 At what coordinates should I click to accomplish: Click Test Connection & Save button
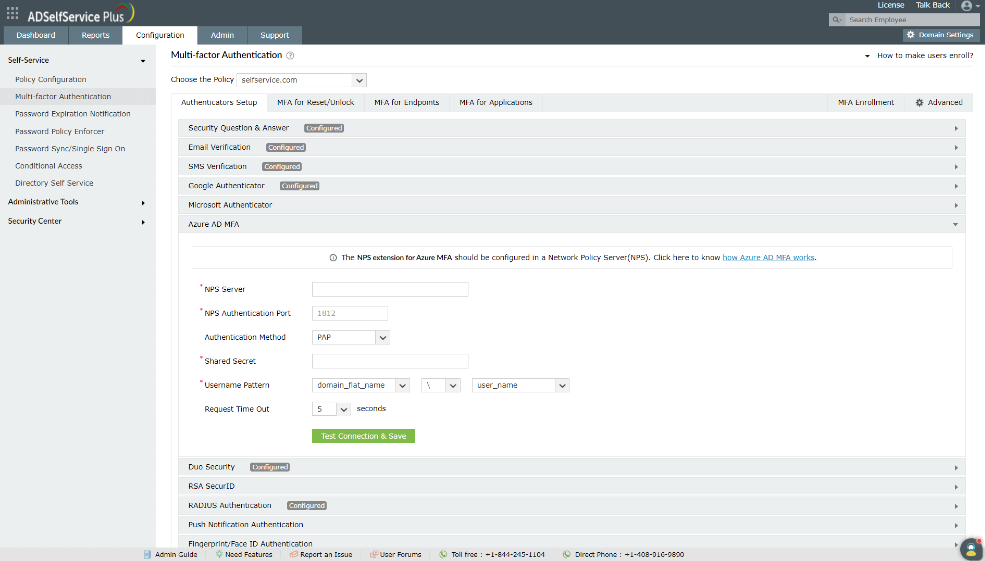click(x=363, y=436)
